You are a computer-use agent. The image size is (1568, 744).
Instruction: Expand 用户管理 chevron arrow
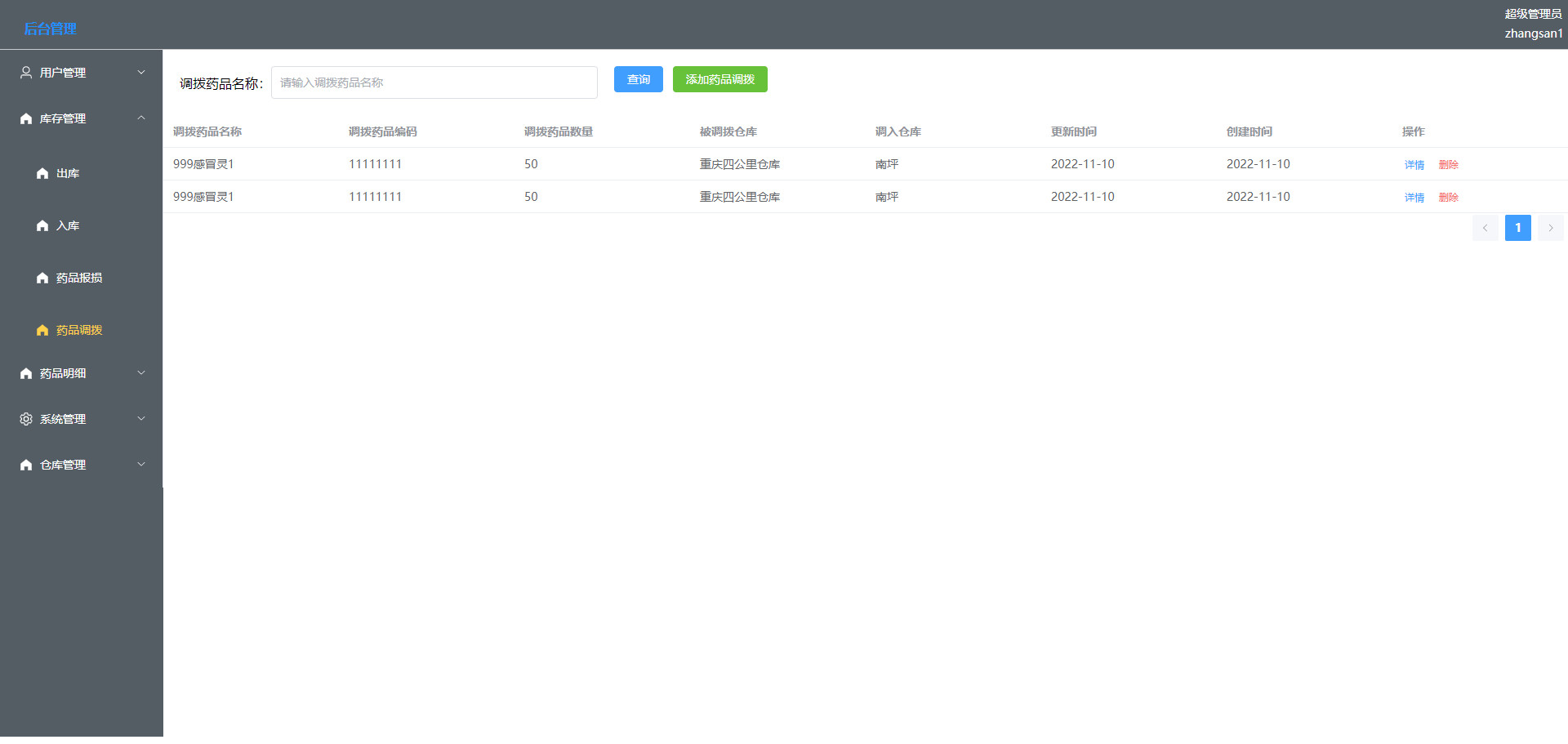click(x=141, y=73)
